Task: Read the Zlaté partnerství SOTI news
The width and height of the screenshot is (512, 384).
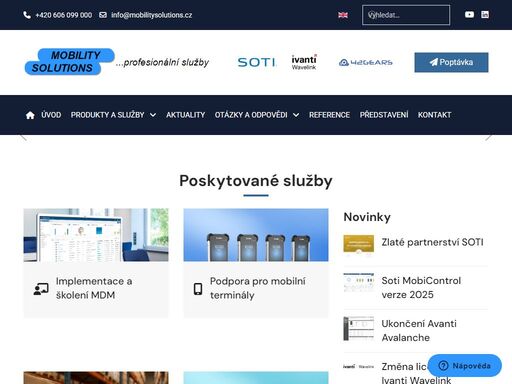Action: [432, 242]
